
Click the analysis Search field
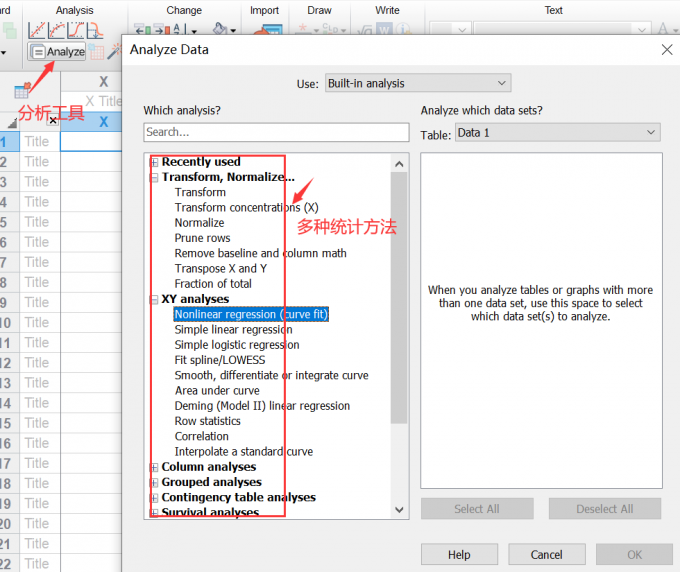(x=276, y=132)
